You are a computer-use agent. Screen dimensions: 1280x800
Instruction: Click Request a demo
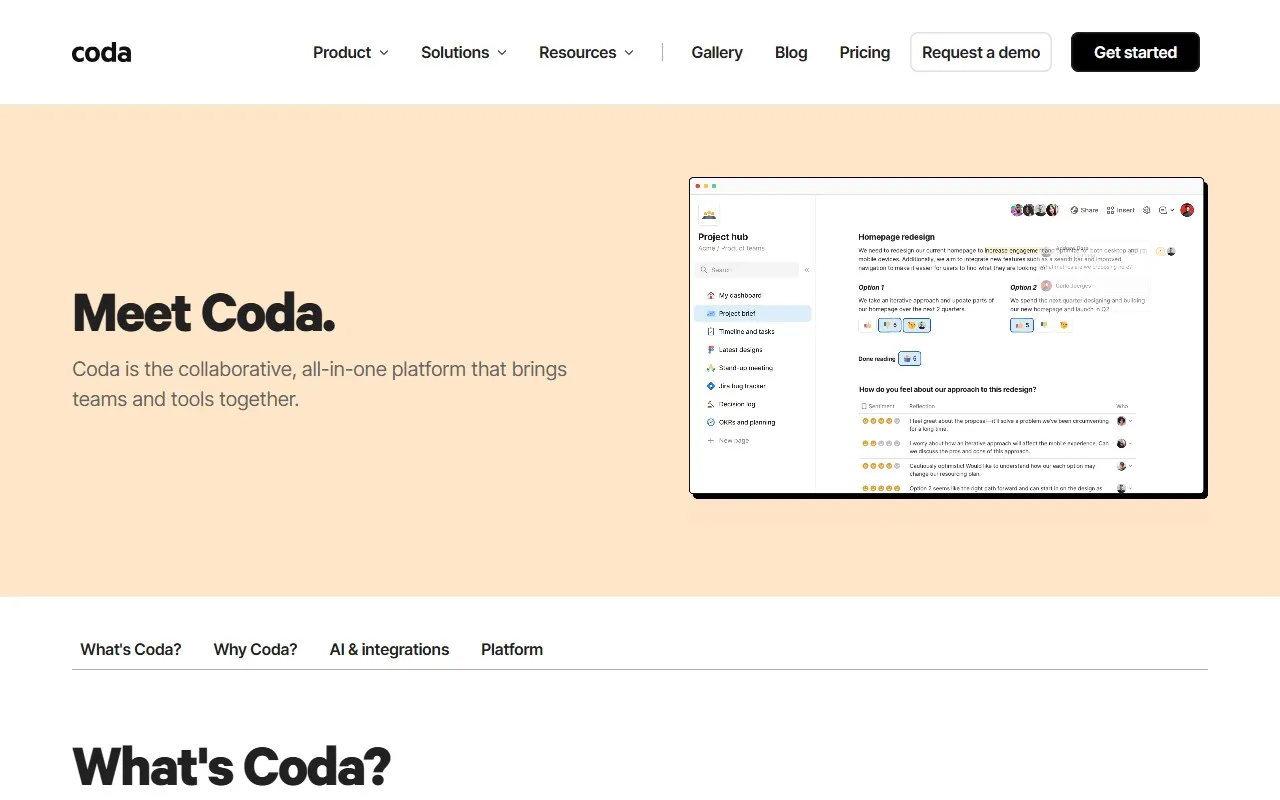tap(980, 52)
